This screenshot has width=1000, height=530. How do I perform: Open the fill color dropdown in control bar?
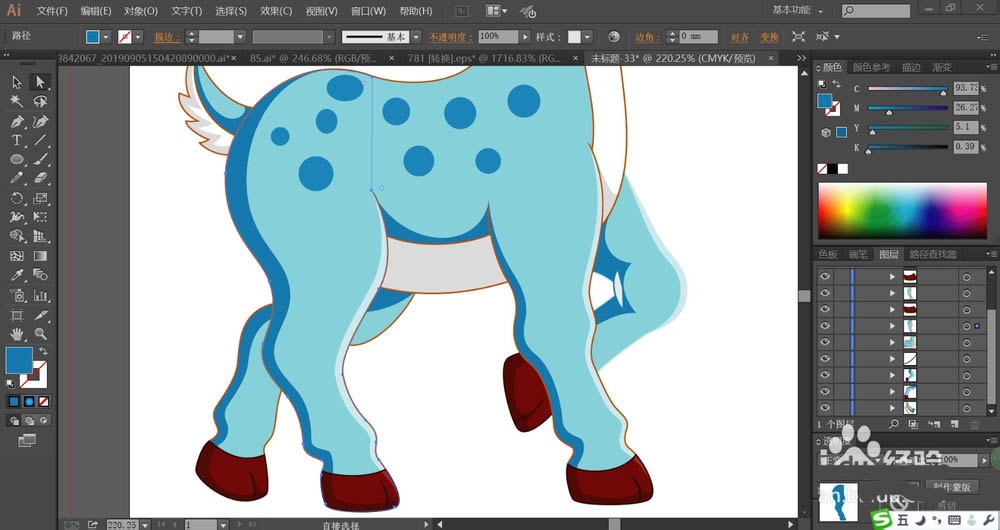click(106, 37)
